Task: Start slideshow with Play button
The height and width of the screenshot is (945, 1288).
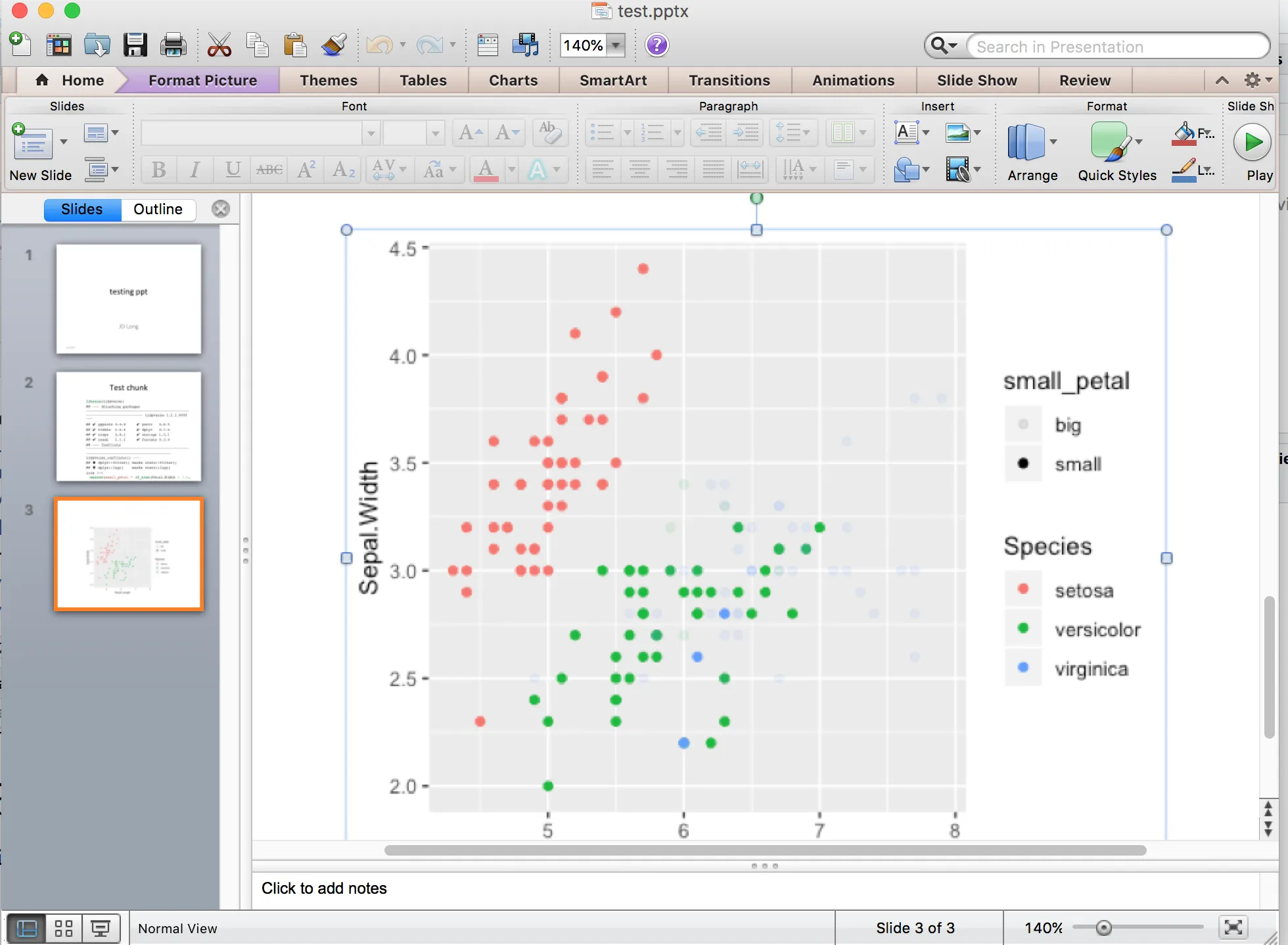Action: tap(1252, 143)
